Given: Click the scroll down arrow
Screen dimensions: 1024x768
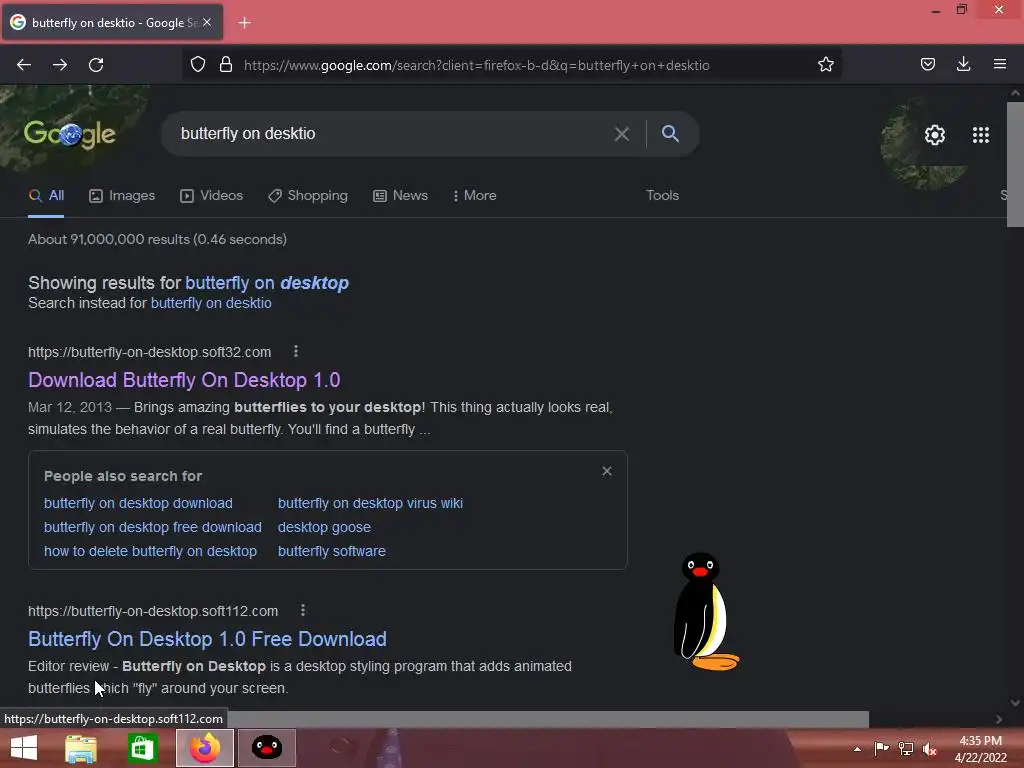Looking at the screenshot, I should coord(1016,703).
